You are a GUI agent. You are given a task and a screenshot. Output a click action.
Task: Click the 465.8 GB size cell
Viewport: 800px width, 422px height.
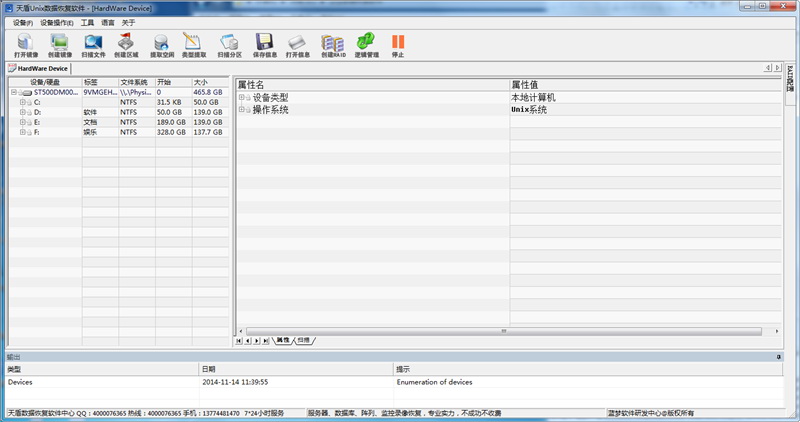point(208,92)
